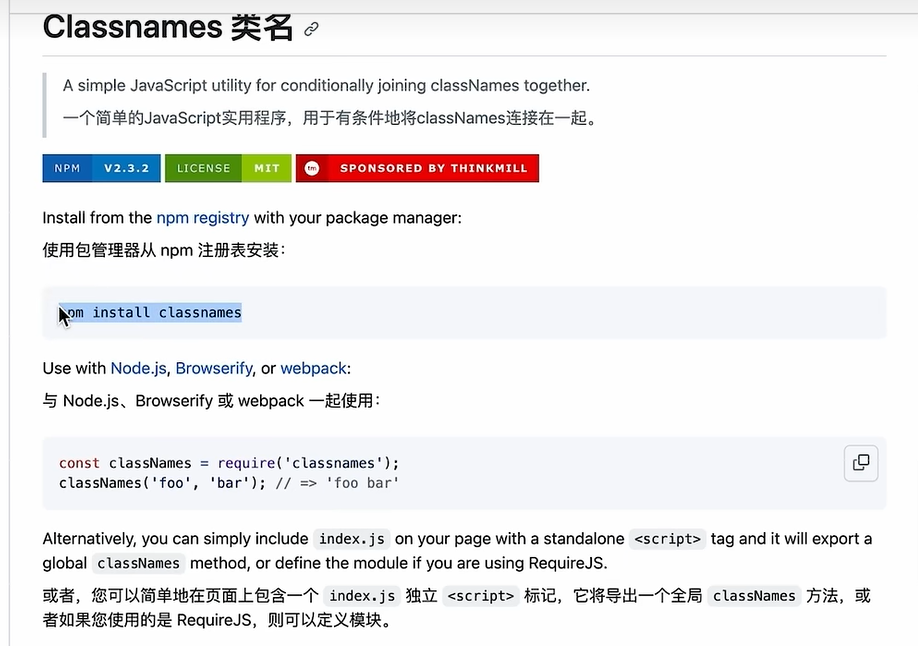Click the highlighted 'npm install classnames' command

[151, 313]
